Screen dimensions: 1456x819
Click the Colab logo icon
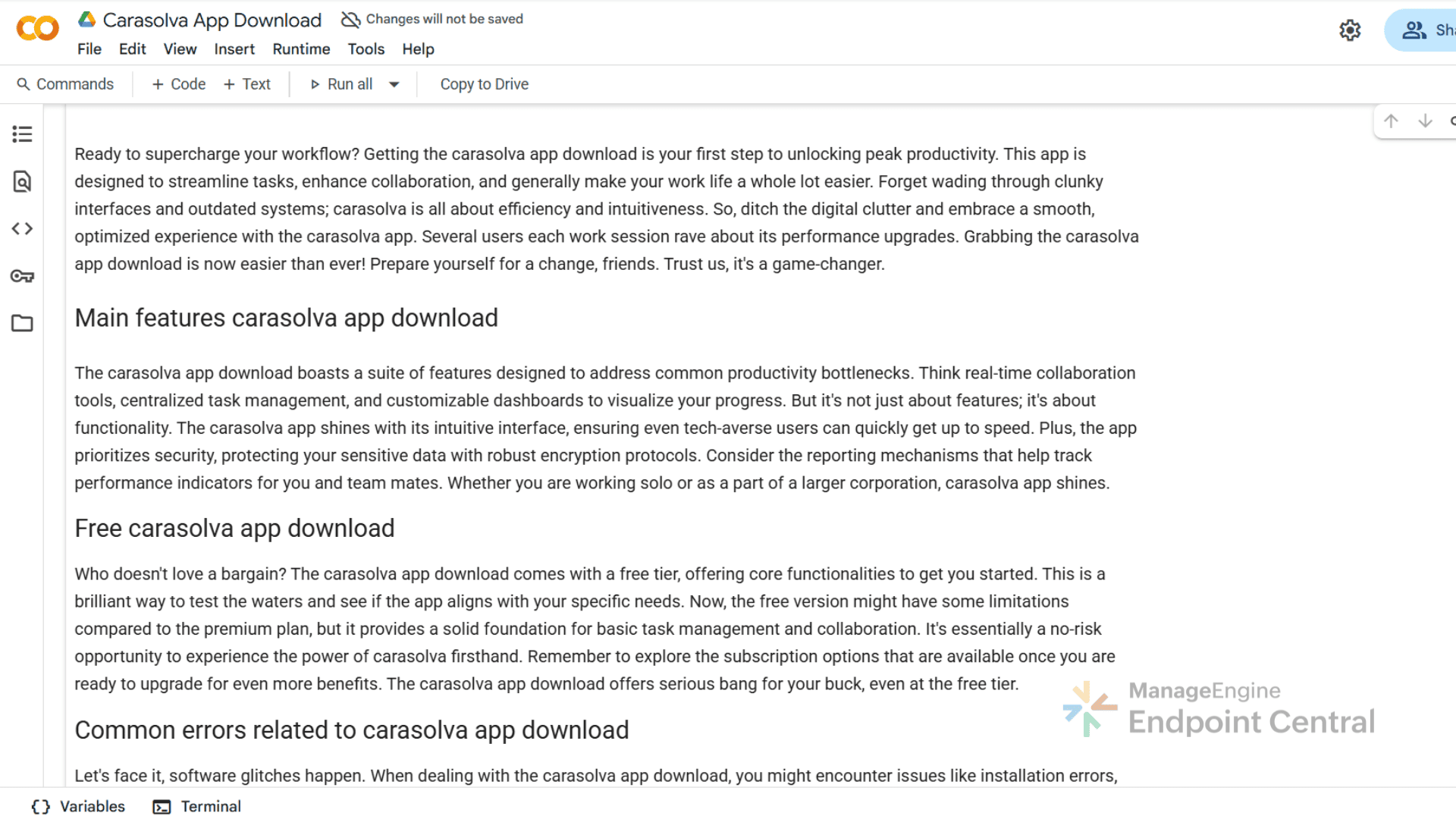37,29
